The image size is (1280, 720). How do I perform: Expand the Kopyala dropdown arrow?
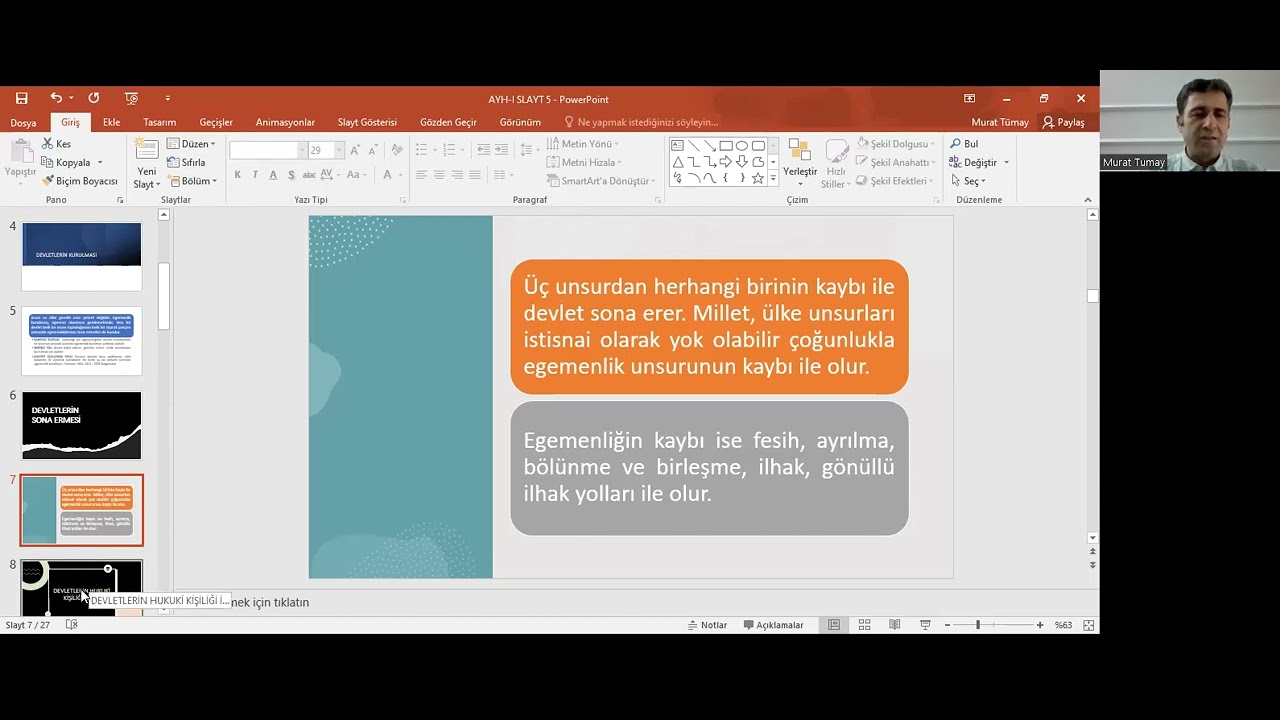(99, 162)
